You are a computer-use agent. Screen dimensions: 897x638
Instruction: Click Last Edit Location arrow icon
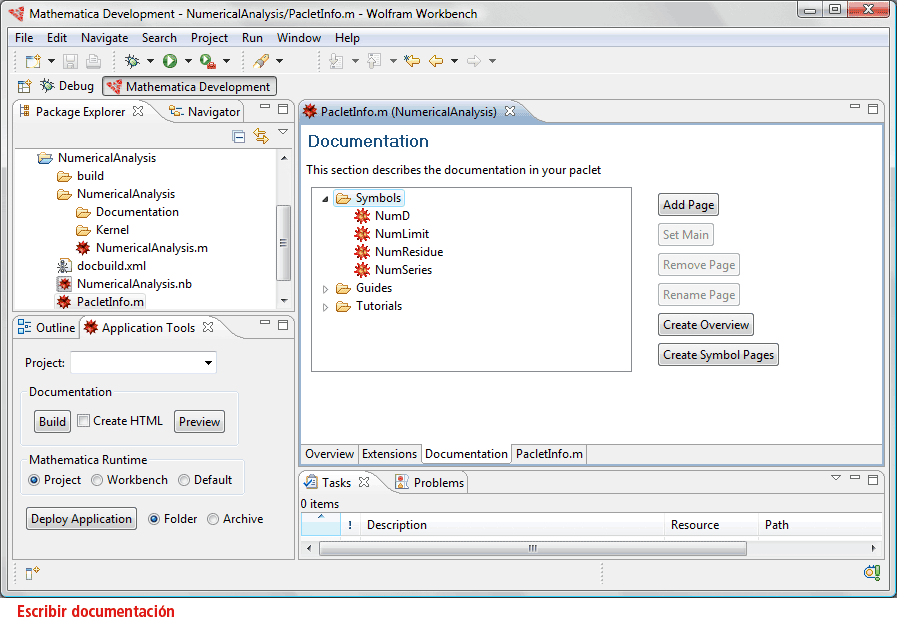tap(411, 61)
